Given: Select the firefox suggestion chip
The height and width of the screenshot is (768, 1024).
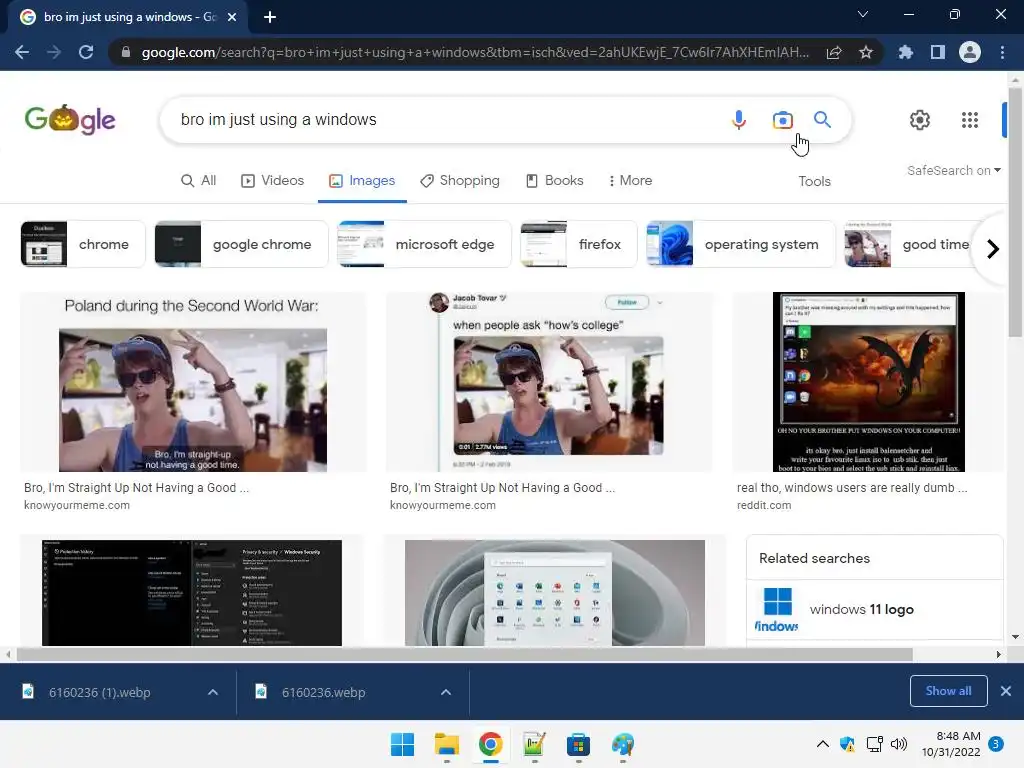Looking at the screenshot, I should pos(579,244).
